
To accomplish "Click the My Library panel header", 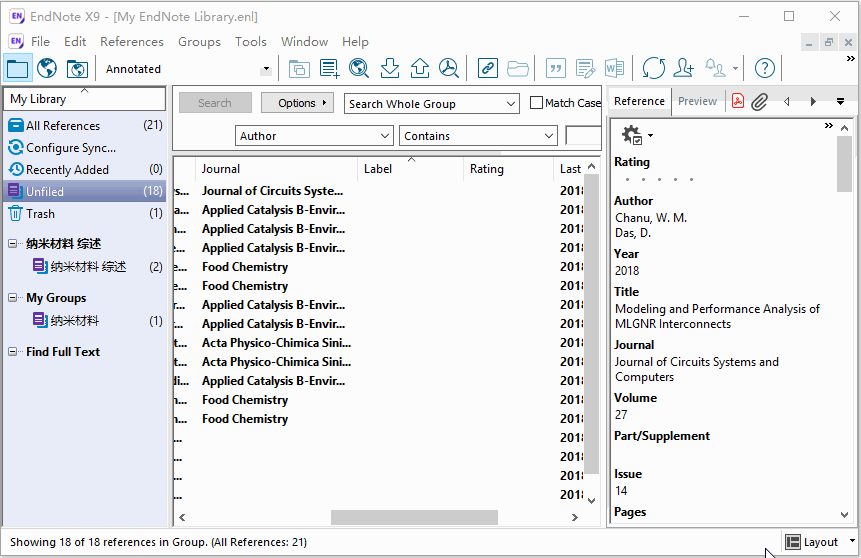I will (x=85, y=99).
